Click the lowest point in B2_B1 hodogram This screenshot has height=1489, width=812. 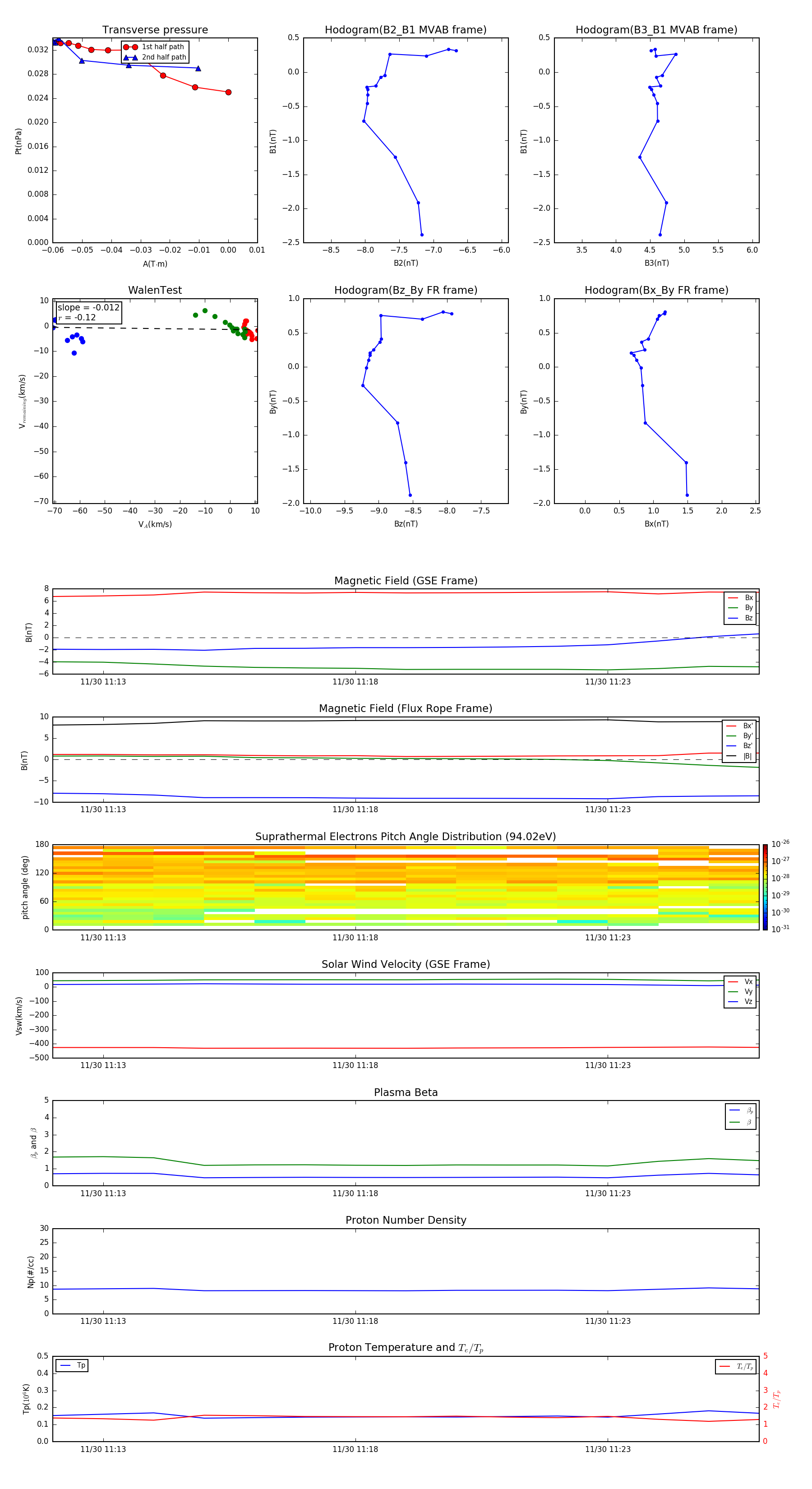422,235
